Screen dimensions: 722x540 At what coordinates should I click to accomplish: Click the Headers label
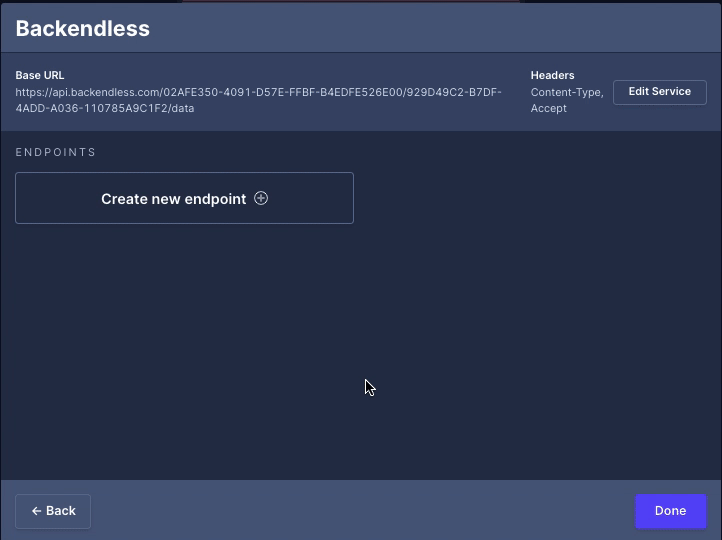553,75
